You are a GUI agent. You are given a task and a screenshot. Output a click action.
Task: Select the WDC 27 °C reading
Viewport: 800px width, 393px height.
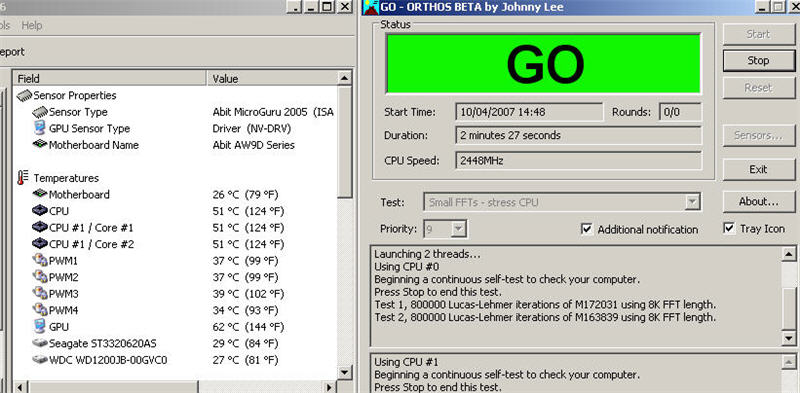click(x=245, y=360)
